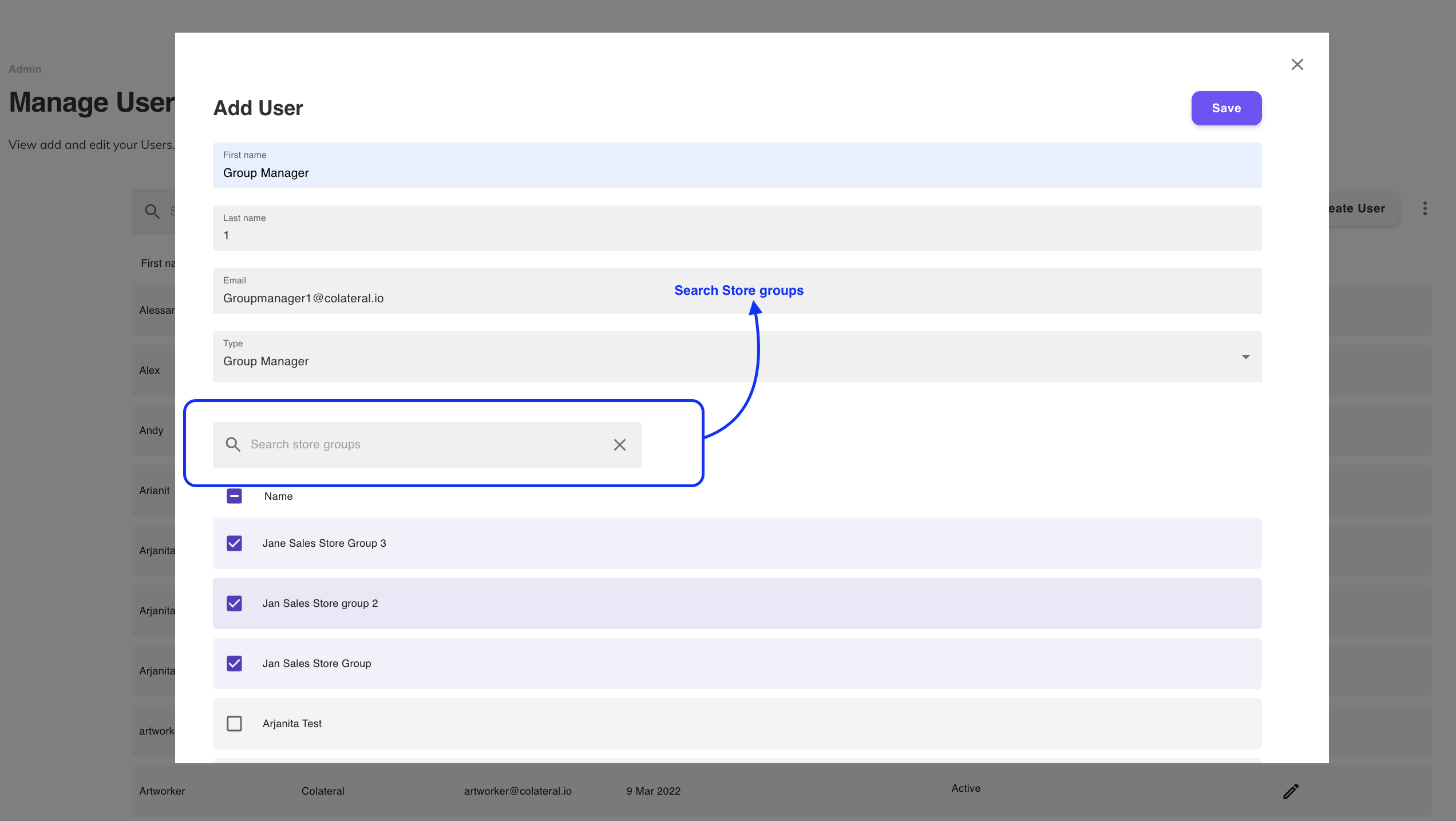Clear the store groups search field
Screen dimensions: 1456x821
(619, 445)
